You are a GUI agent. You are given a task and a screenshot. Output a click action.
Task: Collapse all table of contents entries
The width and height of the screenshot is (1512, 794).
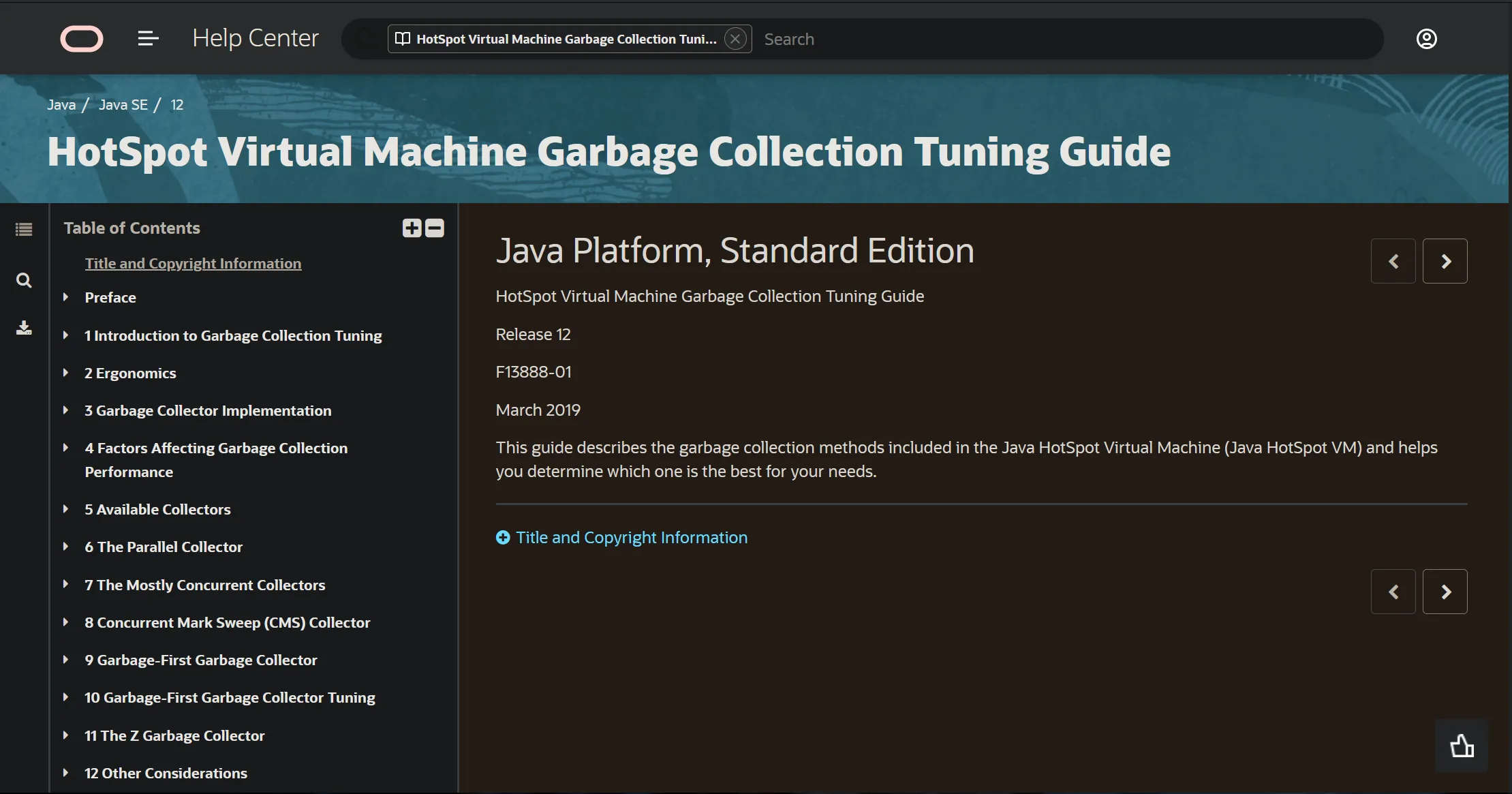pyautogui.click(x=435, y=228)
